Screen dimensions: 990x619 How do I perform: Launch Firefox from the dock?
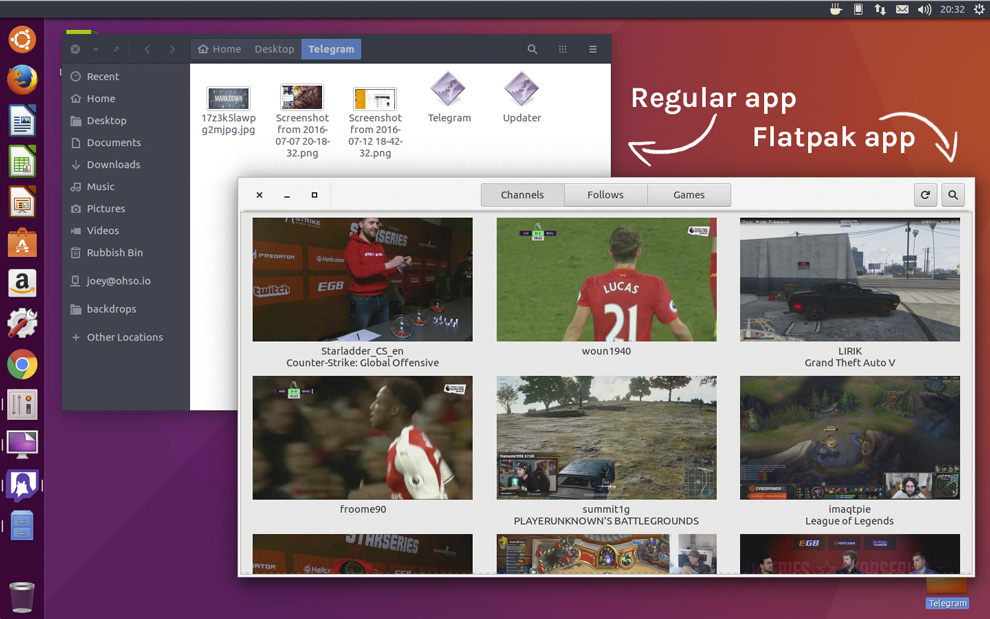(x=21, y=80)
